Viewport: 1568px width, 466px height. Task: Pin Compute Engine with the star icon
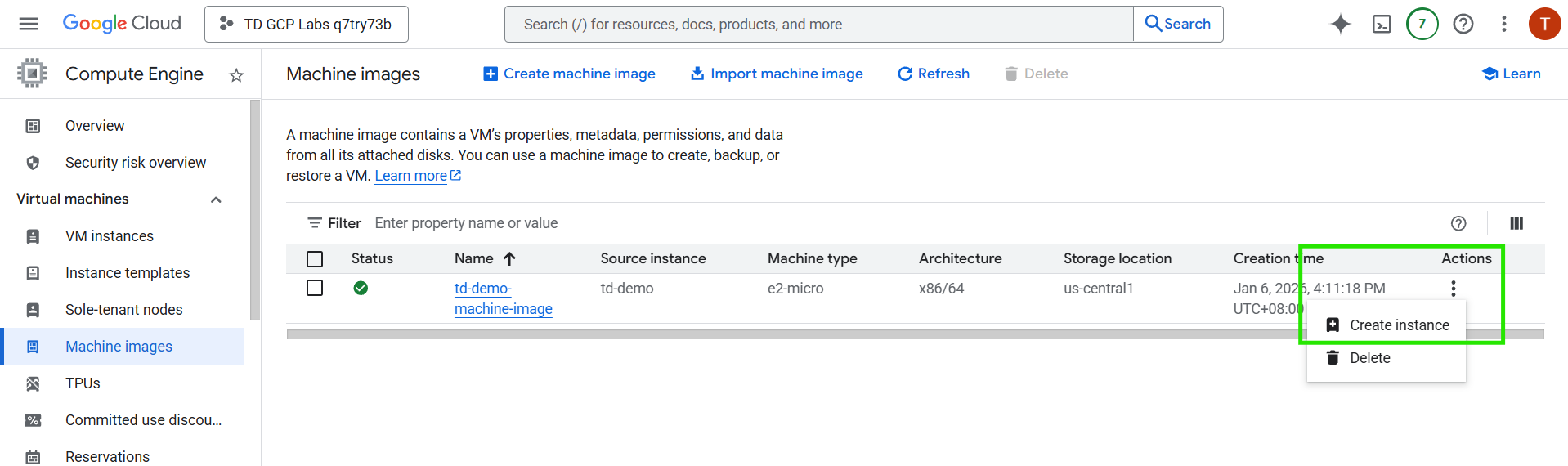236,75
